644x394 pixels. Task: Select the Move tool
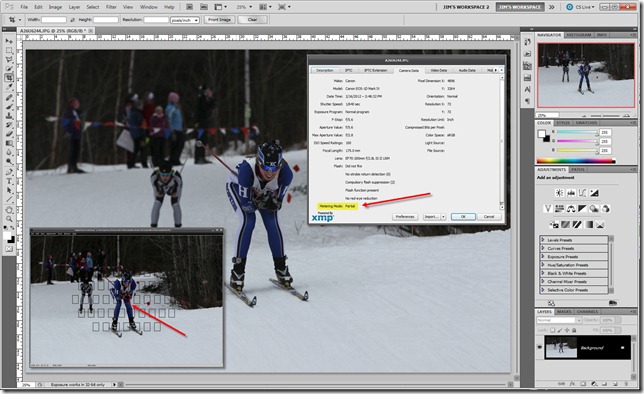(9, 41)
